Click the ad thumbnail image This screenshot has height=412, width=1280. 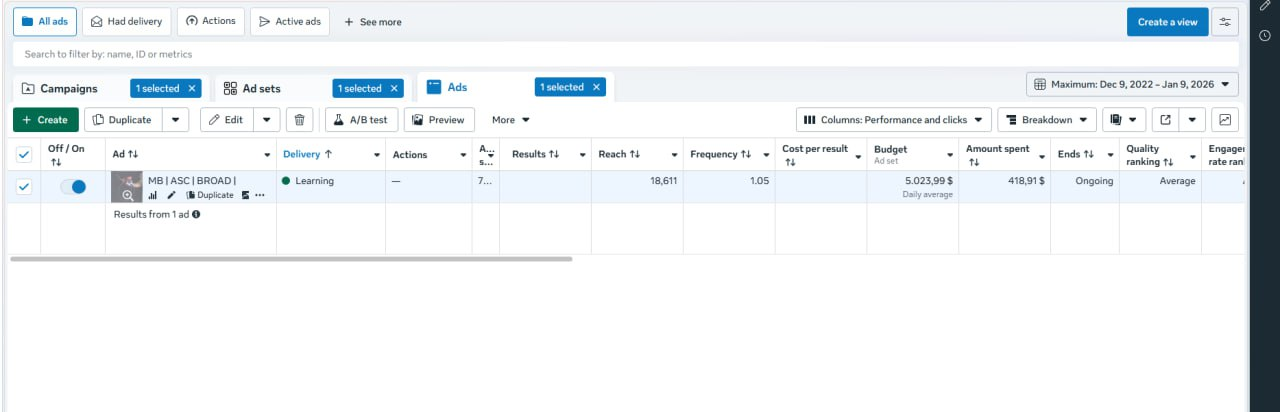coord(127,187)
